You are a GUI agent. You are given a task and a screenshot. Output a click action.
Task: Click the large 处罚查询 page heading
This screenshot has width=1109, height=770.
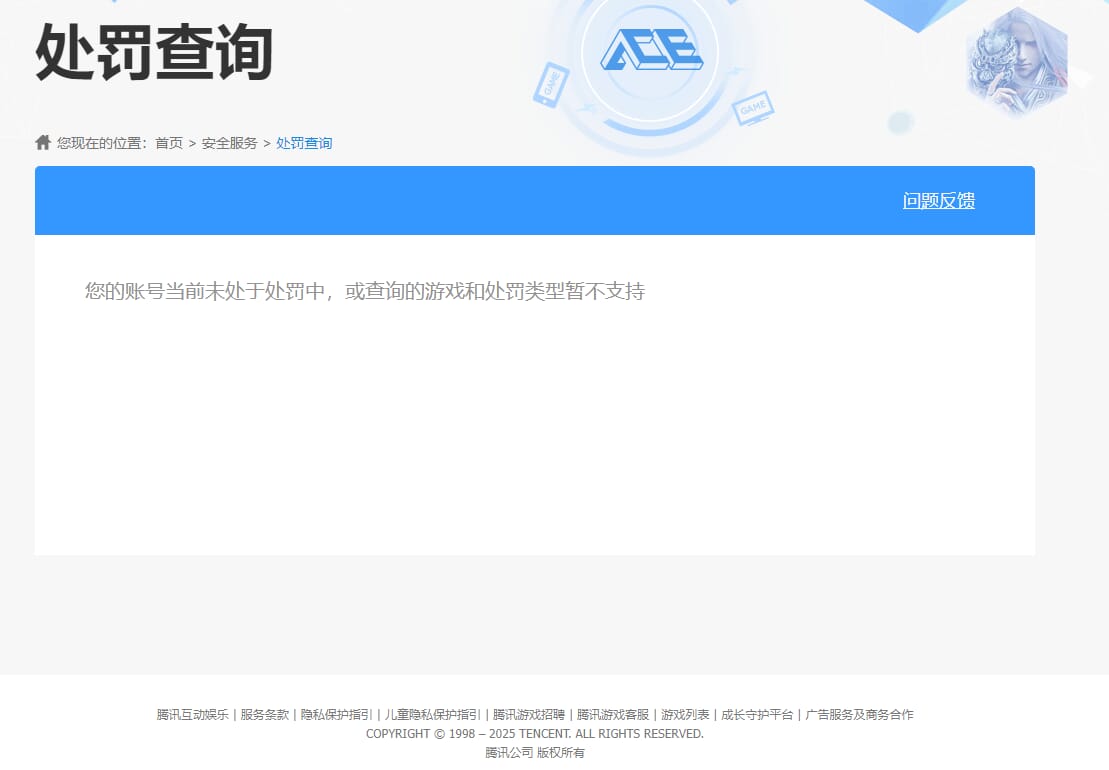[154, 52]
